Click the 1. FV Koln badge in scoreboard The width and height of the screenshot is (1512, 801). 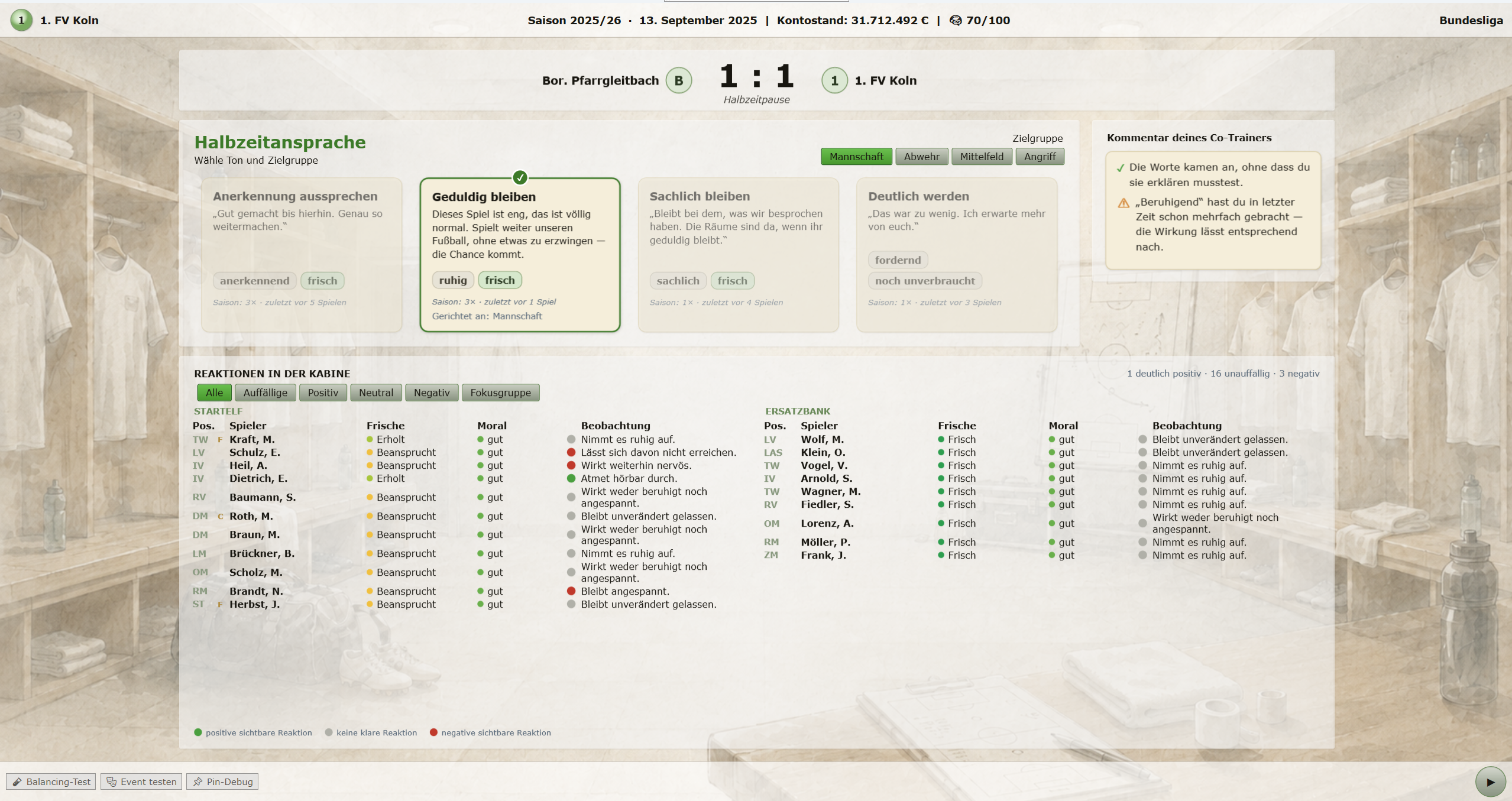click(834, 80)
